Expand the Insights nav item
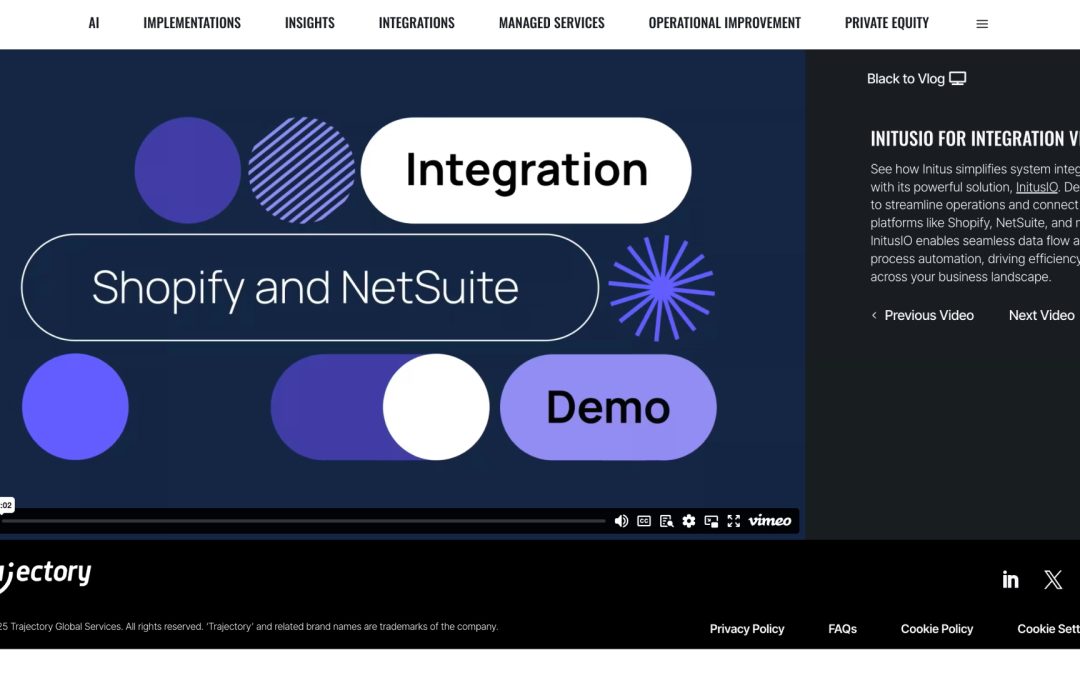This screenshot has width=1080, height=675. (309, 23)
